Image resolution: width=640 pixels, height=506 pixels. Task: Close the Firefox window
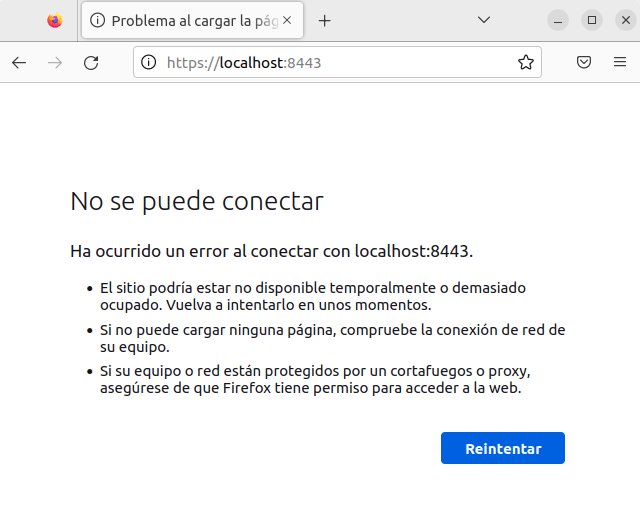coord(626,20)
